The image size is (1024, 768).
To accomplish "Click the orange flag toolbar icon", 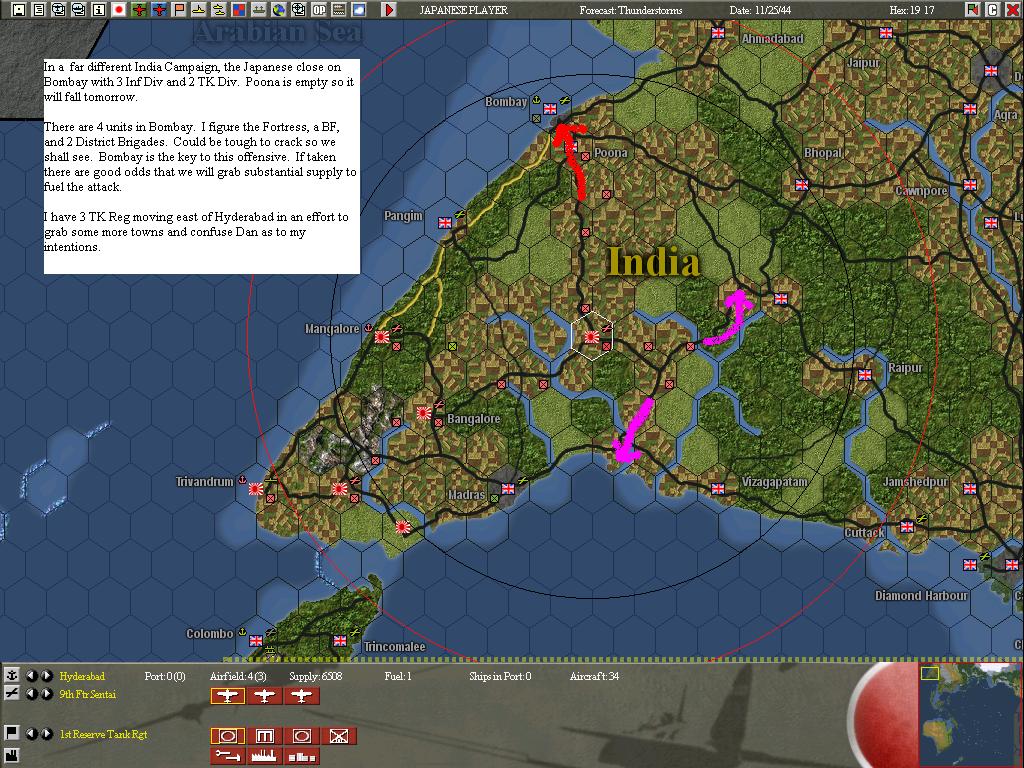I will point(179,9).
